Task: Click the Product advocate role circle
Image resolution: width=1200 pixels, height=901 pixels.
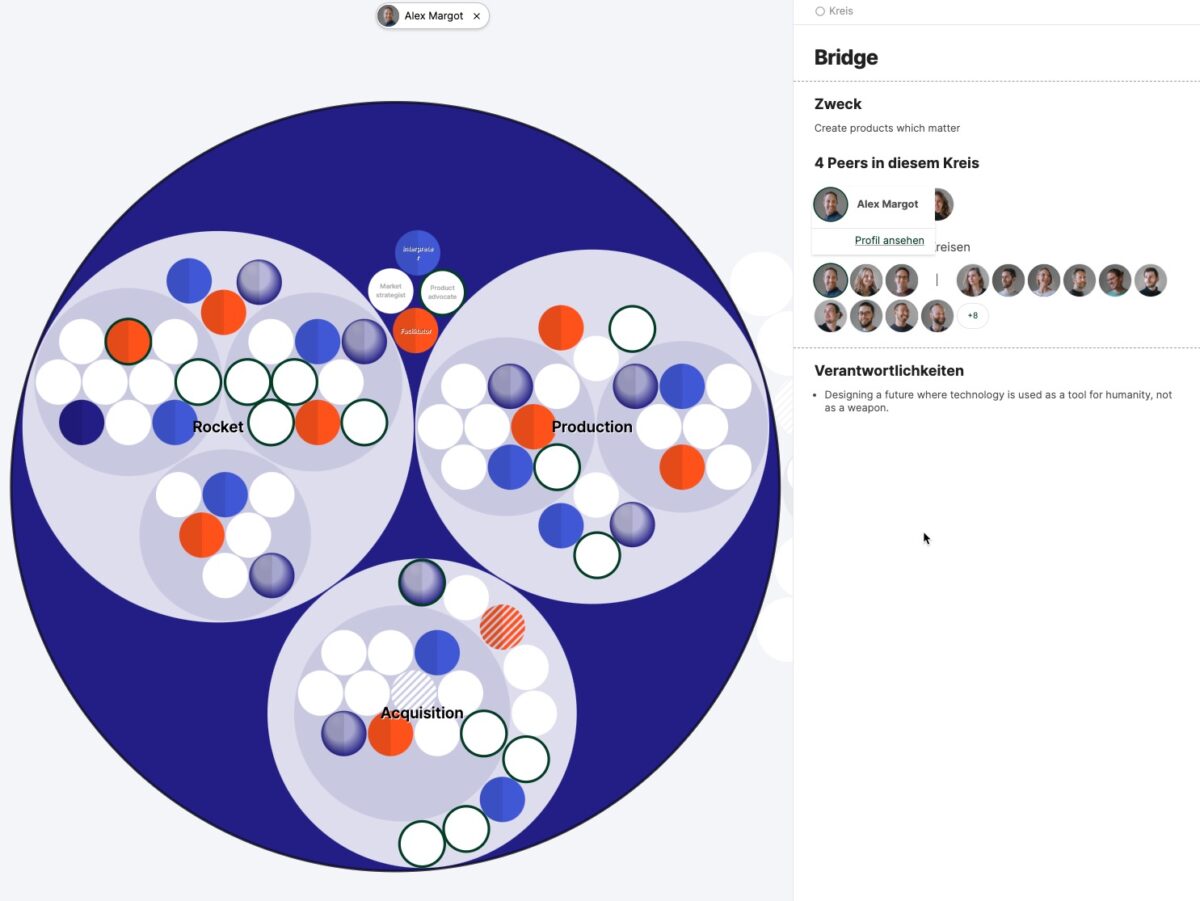Action: [x=443, y=291]
